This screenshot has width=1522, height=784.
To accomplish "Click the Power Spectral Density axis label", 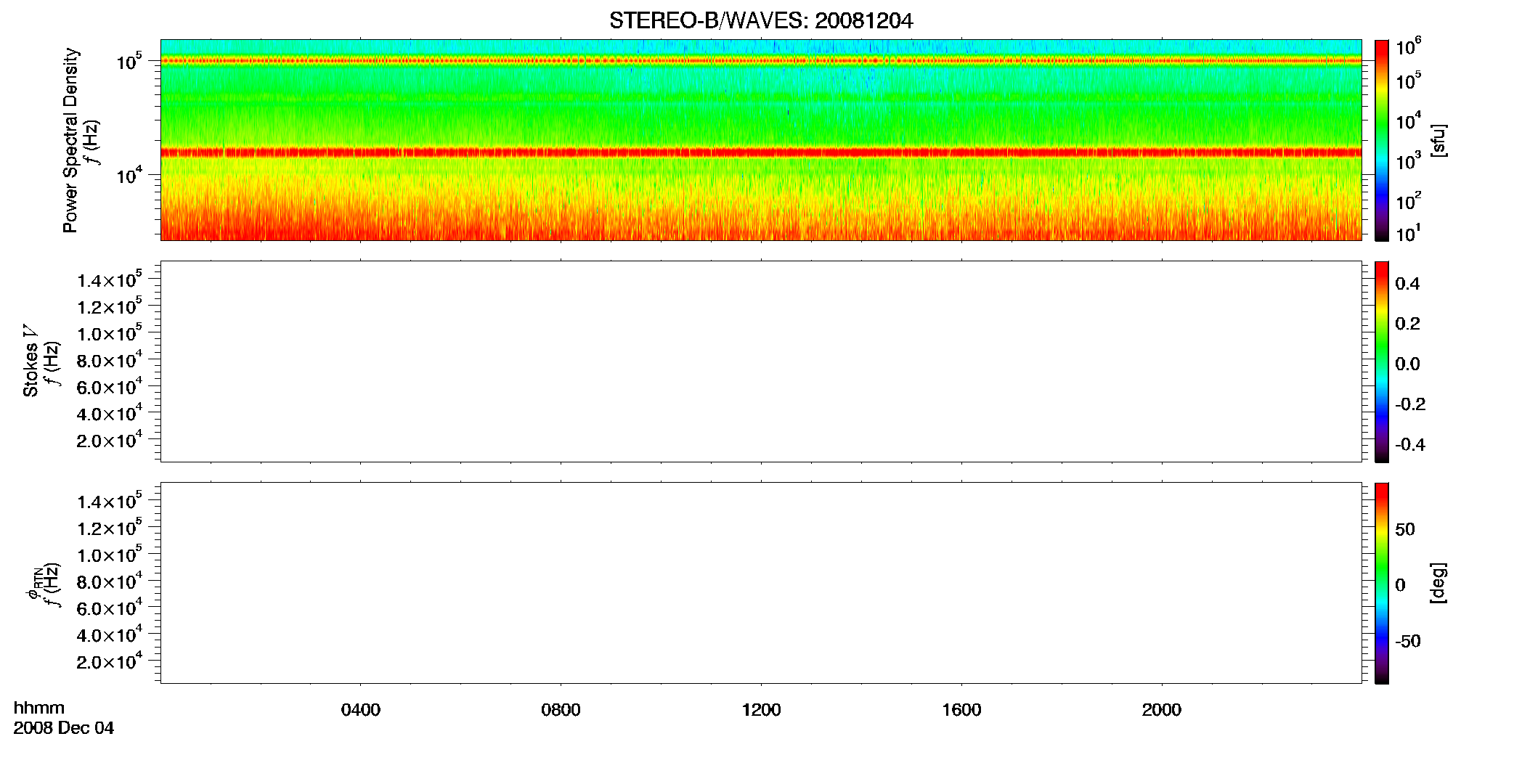I will point(70,140).
